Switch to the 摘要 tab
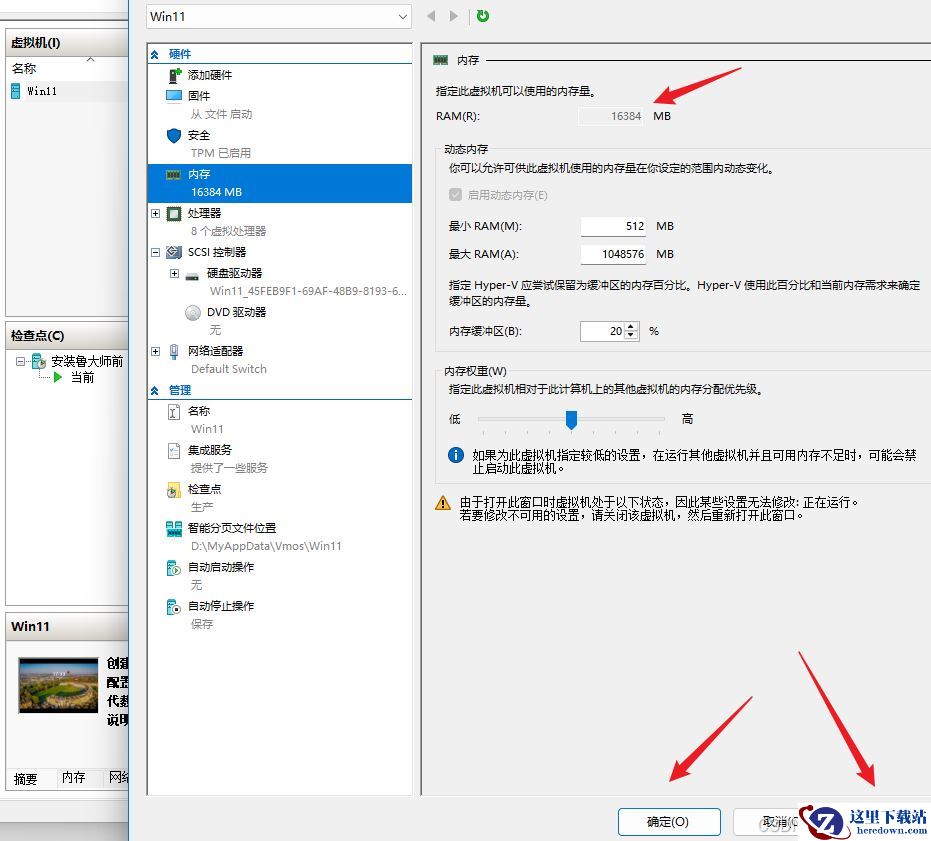This screenshot has height=841, width=931. pos(26,779)
